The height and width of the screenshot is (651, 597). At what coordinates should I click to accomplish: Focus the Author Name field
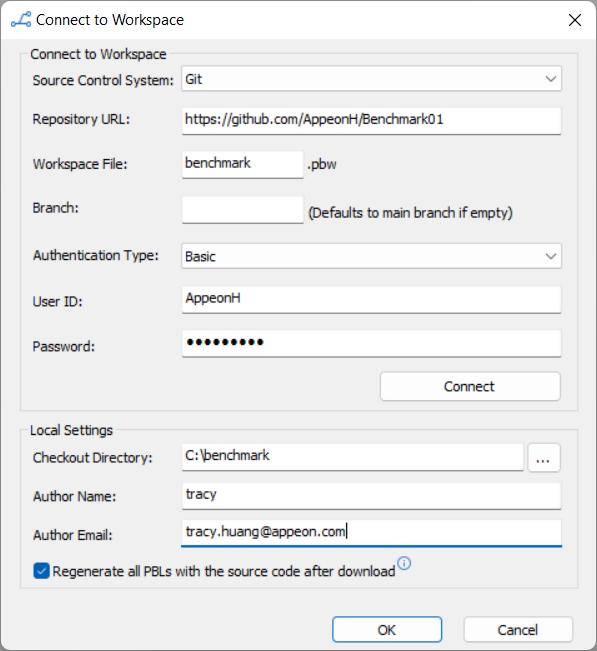(x=371, y=496)
